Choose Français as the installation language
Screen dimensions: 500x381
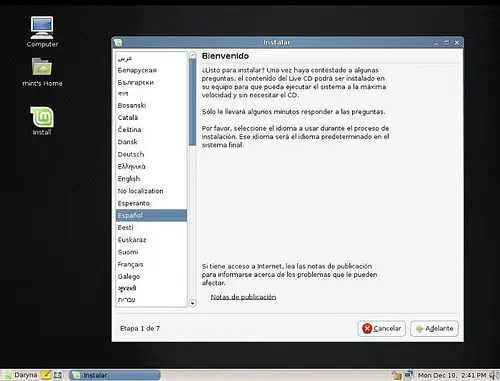point(151,264)
